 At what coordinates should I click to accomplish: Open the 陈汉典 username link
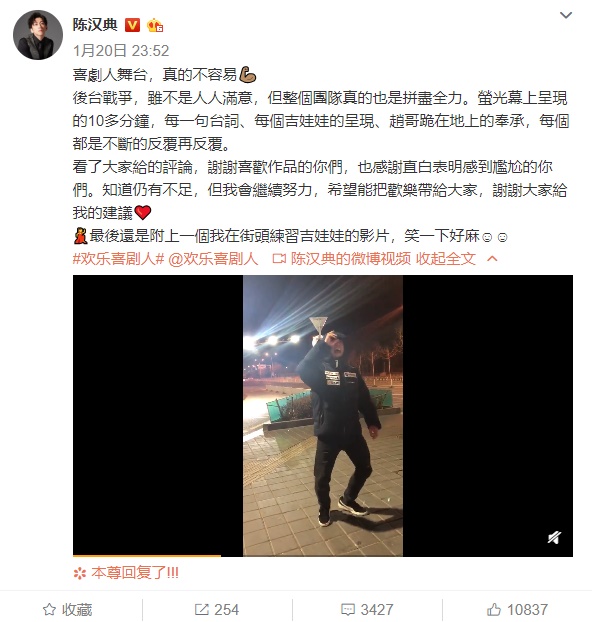[x=95, y=25]
